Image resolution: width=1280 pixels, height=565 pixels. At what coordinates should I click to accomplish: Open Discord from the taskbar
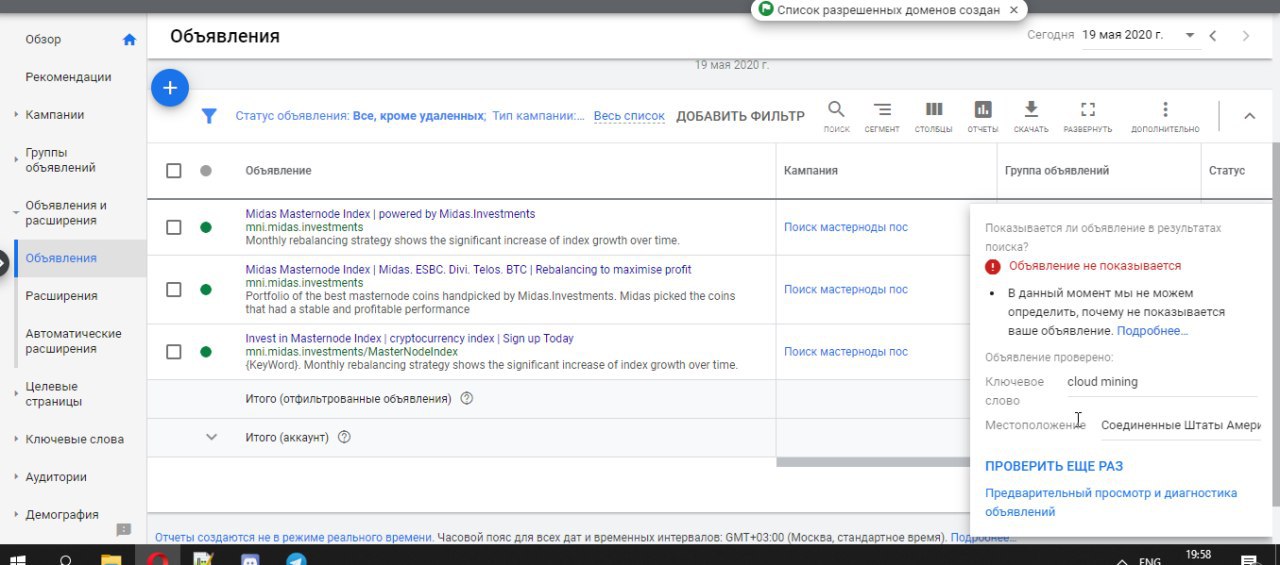click(250, 561)
